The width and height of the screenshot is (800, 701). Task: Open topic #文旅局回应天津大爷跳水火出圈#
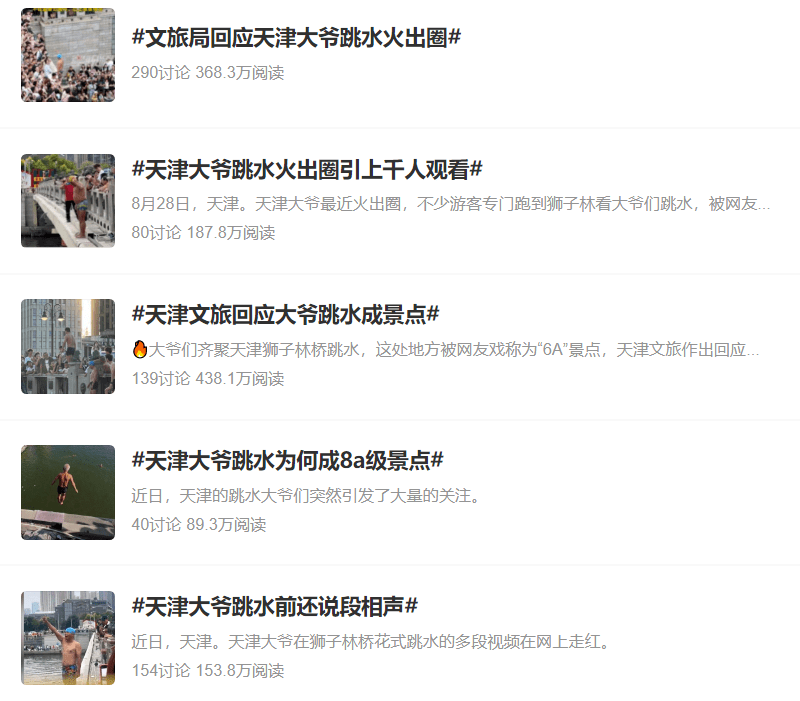[x=296, y=38]
